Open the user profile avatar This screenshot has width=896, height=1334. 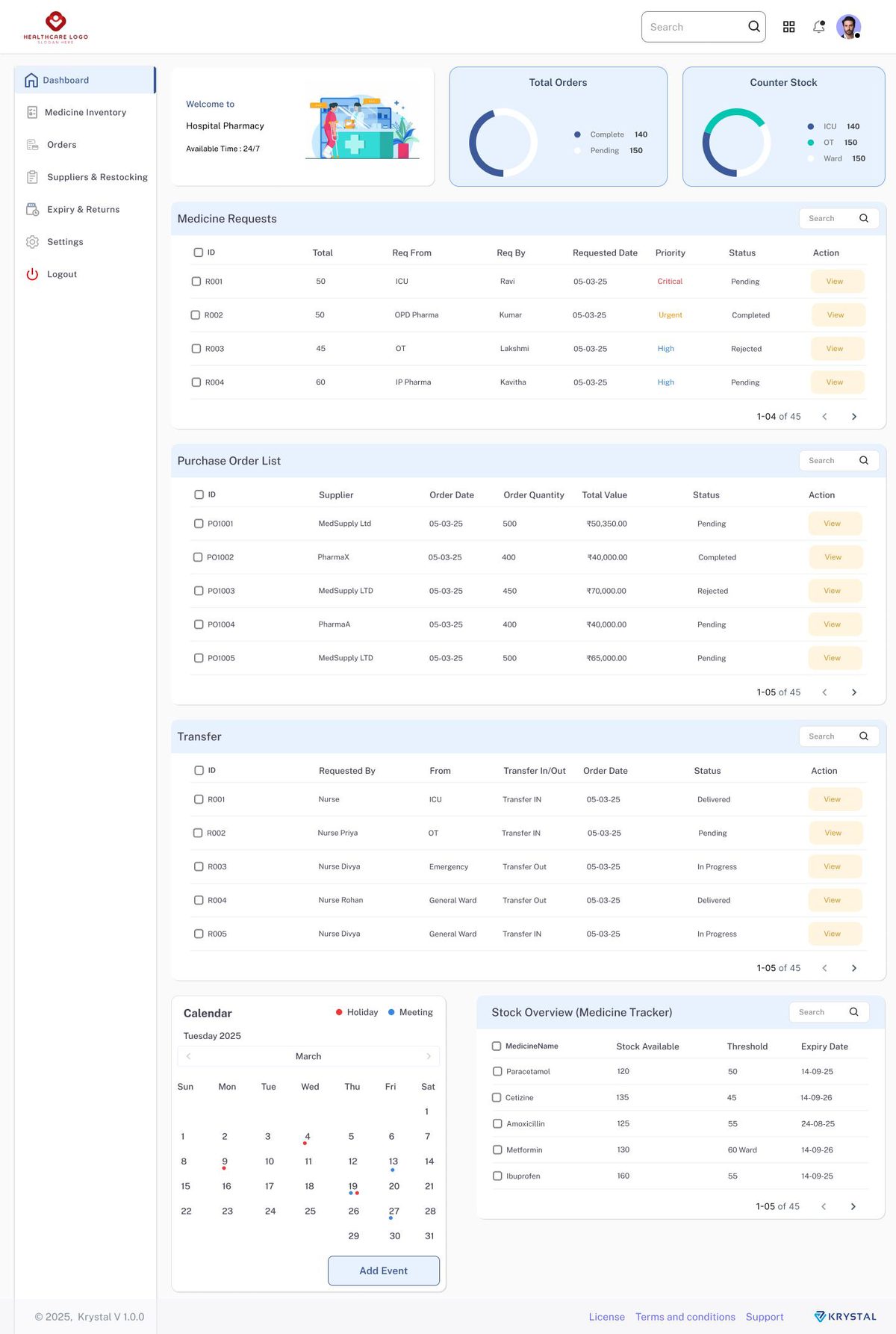pos(848,27)
